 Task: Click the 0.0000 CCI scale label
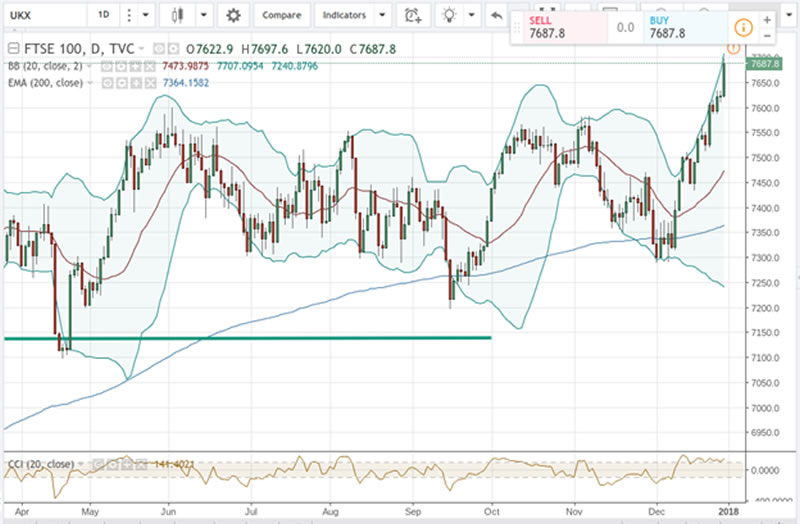[x=765, y=470]
